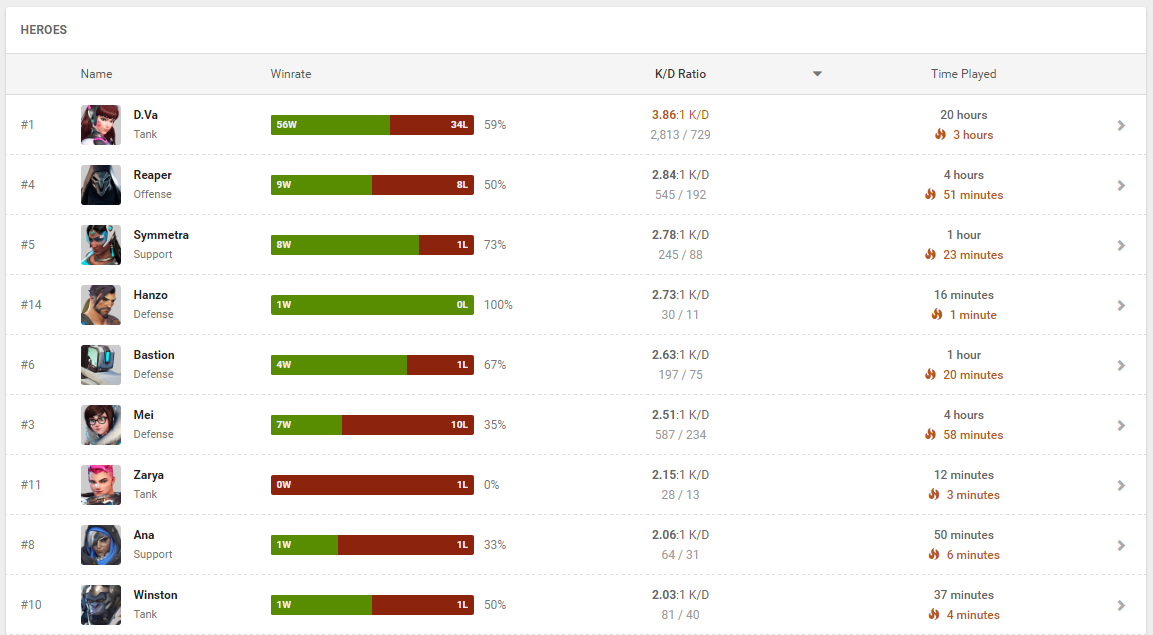Open Bastion hero name link
This screenshot has width=1153, height=635.
[154, 355]
